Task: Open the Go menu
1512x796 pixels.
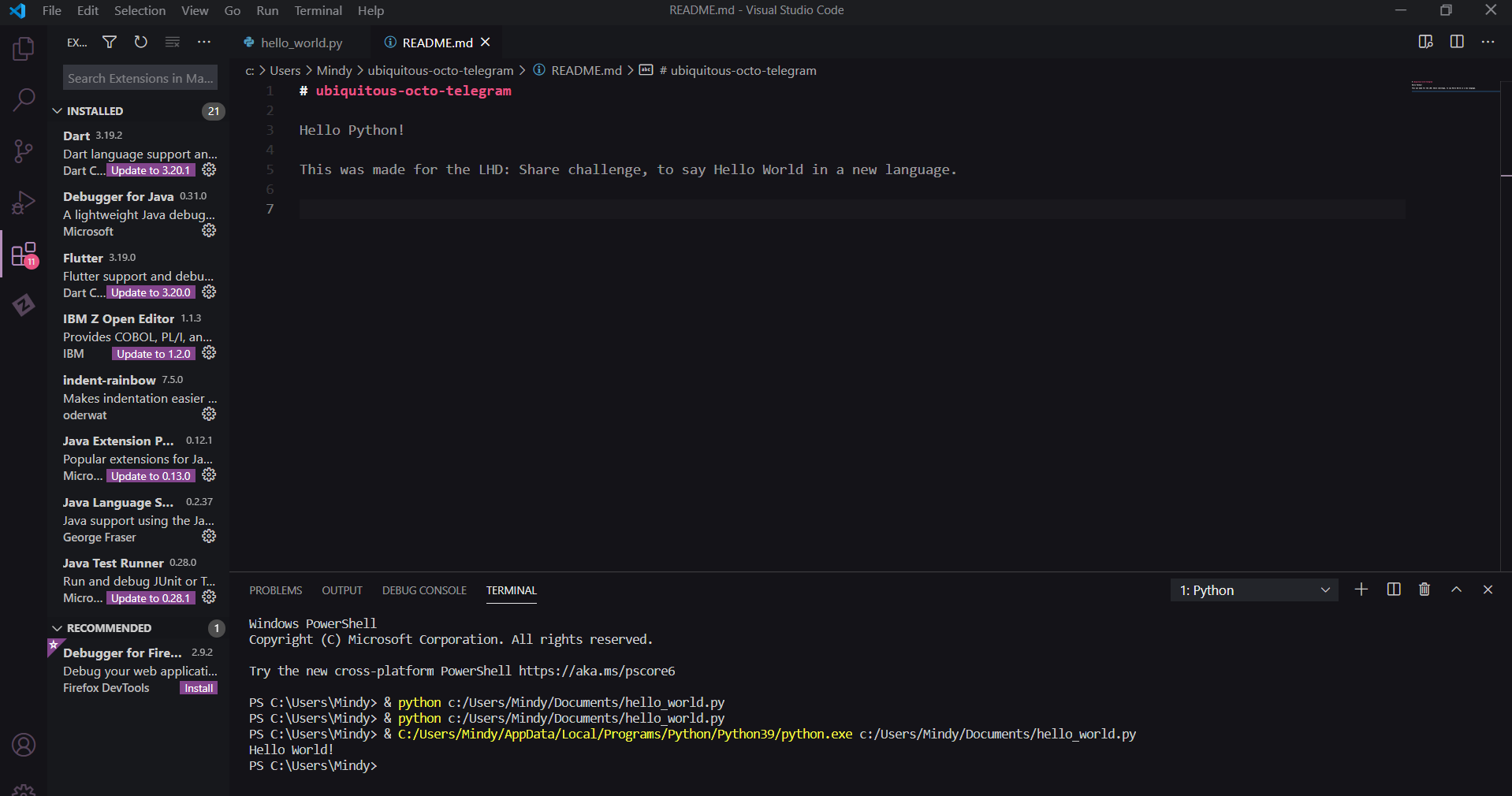Action: pos(233,10)
